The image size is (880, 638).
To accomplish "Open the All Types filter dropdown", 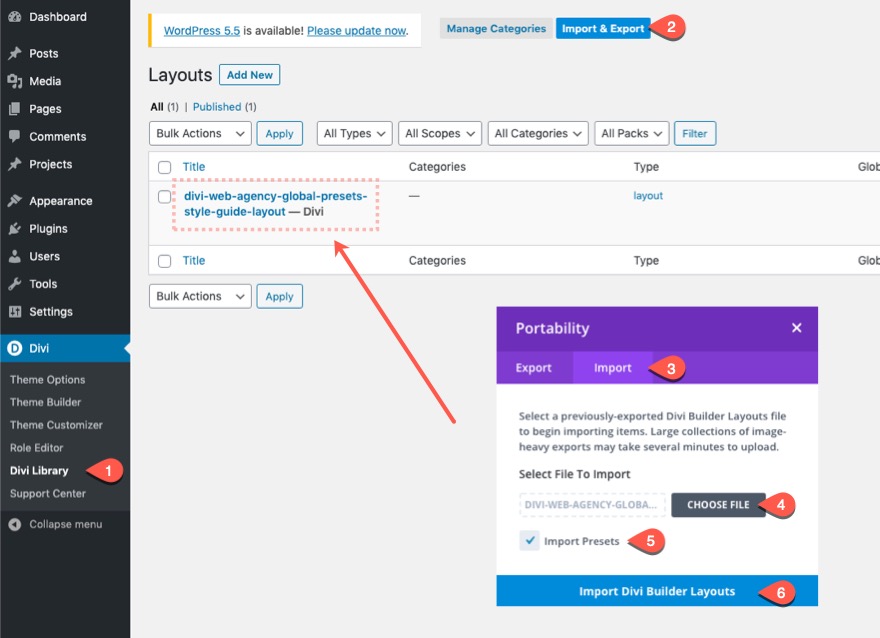I will (354, 134).
